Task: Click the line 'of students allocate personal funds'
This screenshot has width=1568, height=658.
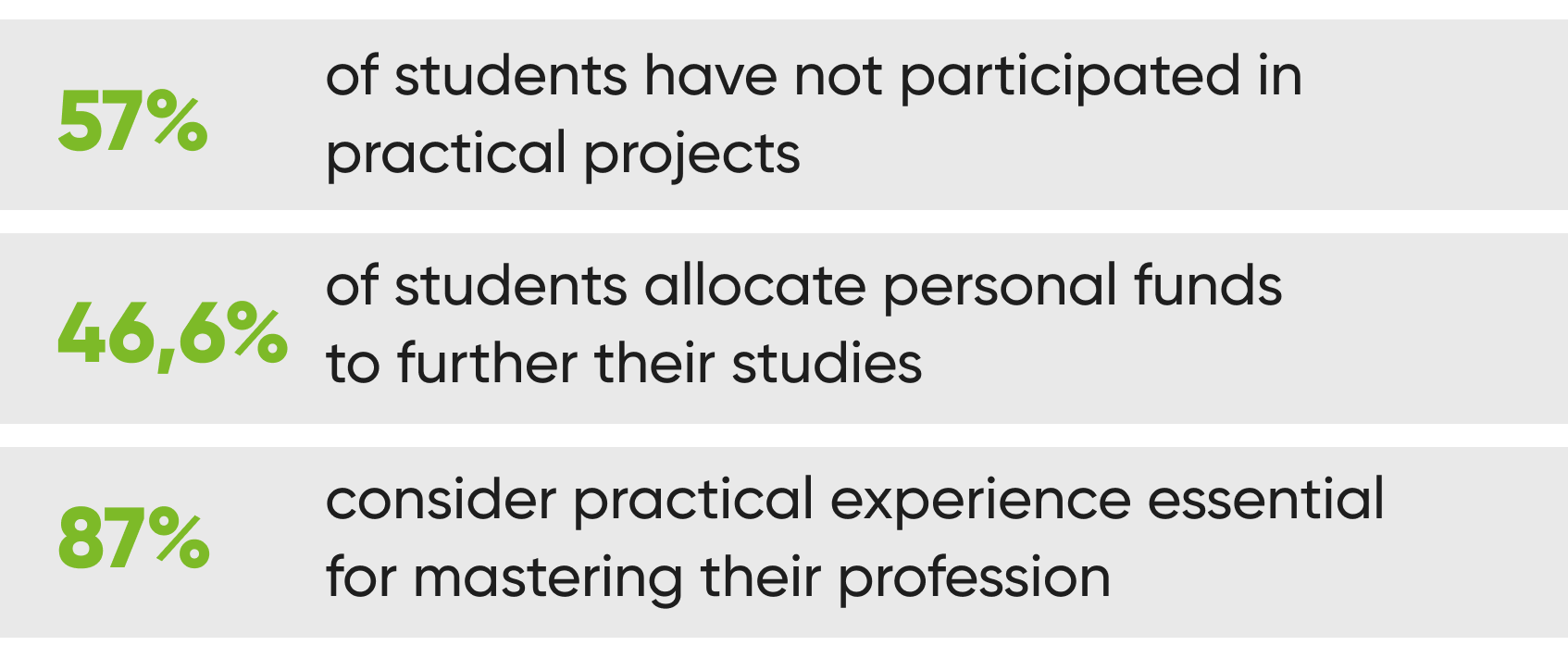Action: coord(803,285)
